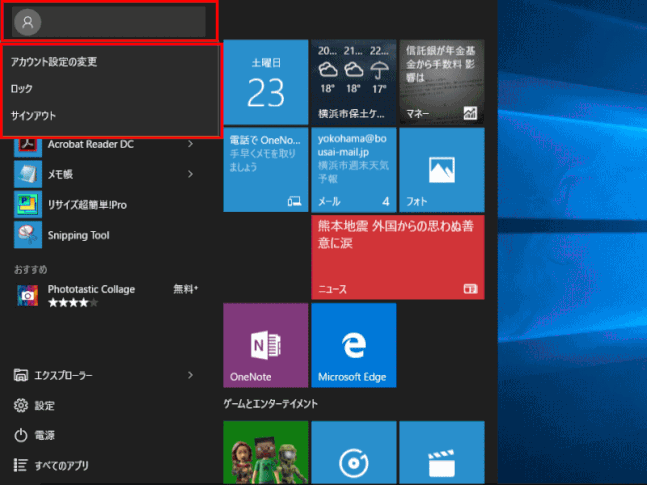The height and width of the screenshot is (485, 647).
Task: Launch the purple OneNote tile
Action: [x=266, y=345]
